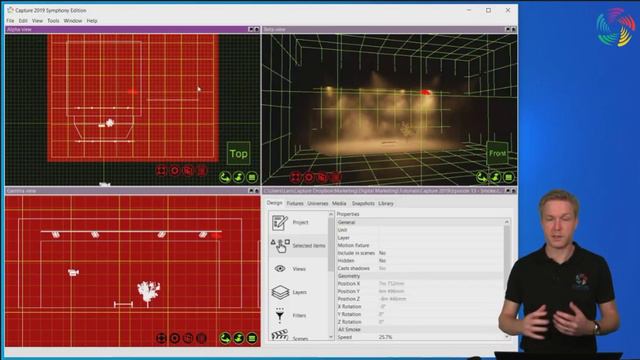
Task: Open the Filters section with the funnel icon
Action: tap(298, 316)
